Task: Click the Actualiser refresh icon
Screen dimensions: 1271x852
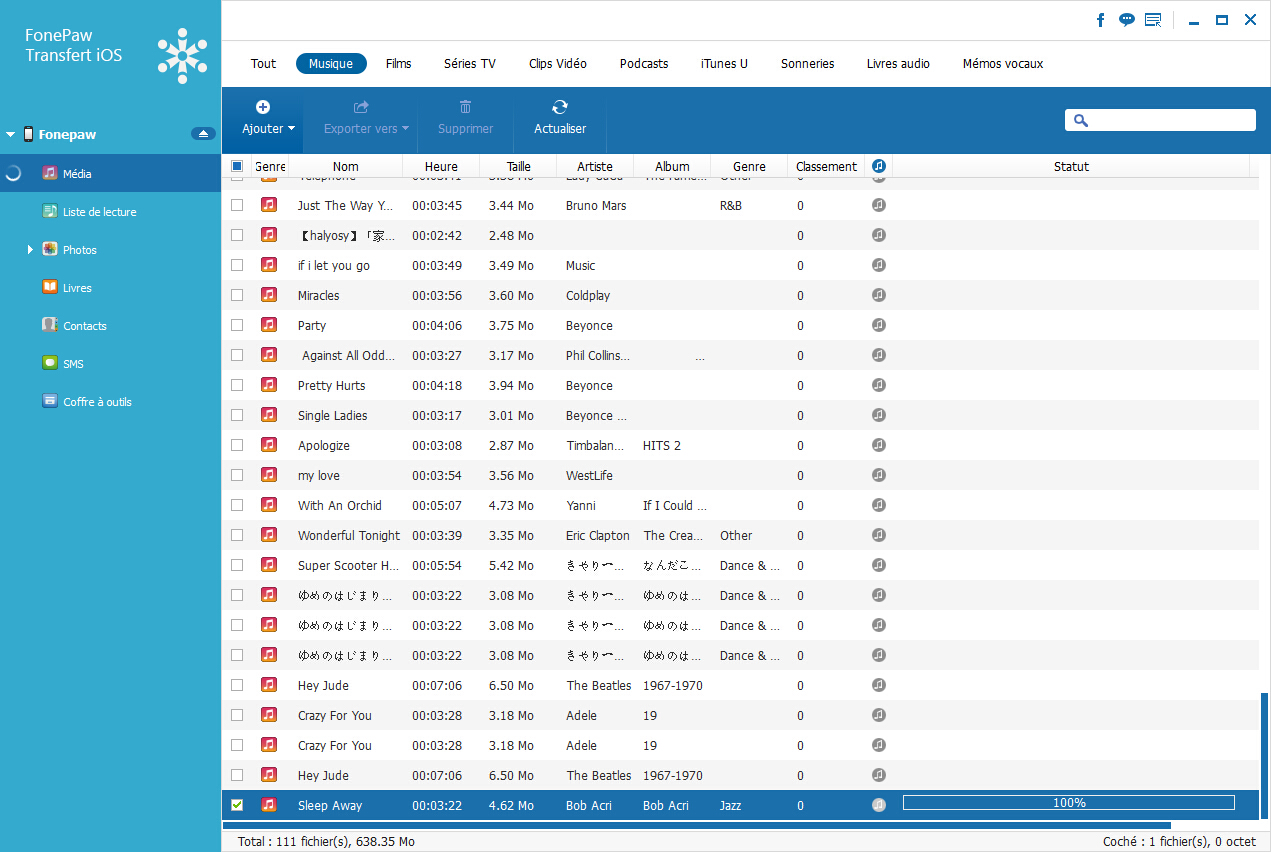Action: click(x=560, y=107)
